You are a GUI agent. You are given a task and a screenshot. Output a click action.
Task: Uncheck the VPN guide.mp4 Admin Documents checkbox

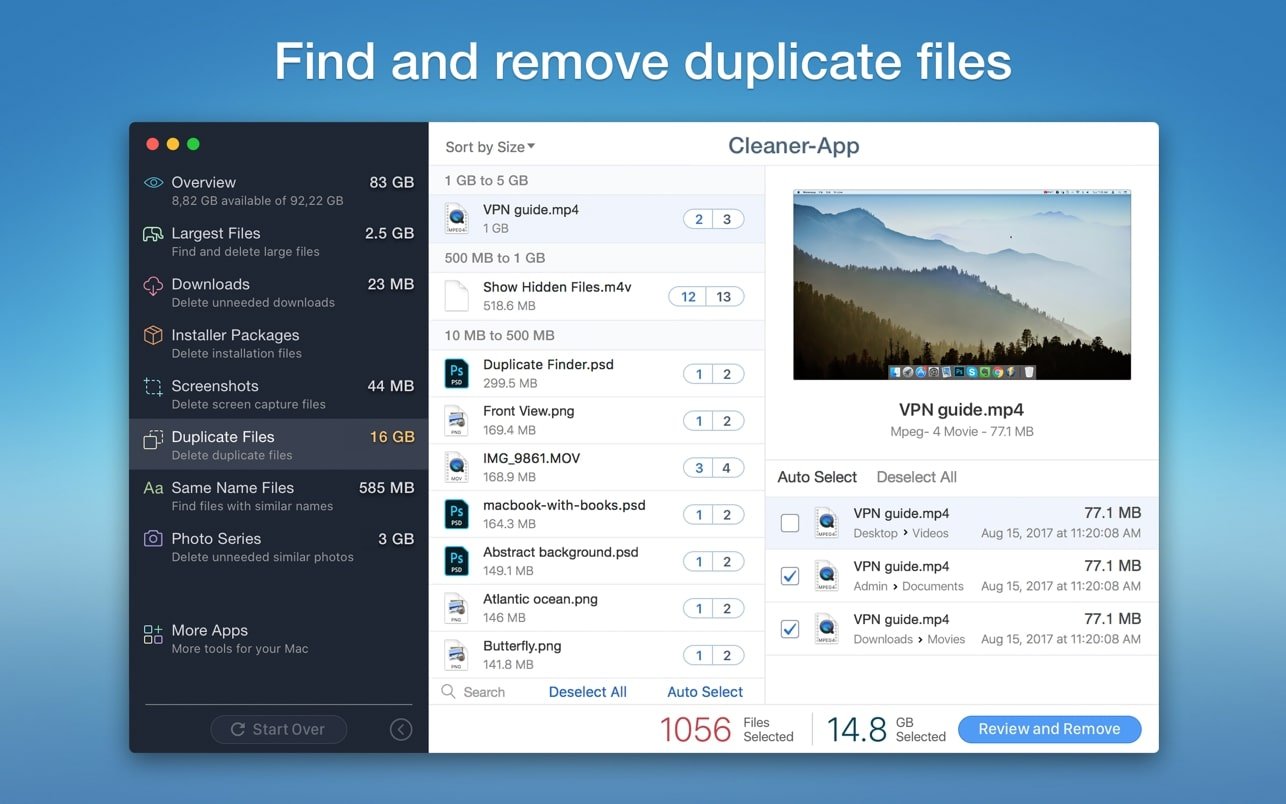pyautogui.click(x=790, y=576)
